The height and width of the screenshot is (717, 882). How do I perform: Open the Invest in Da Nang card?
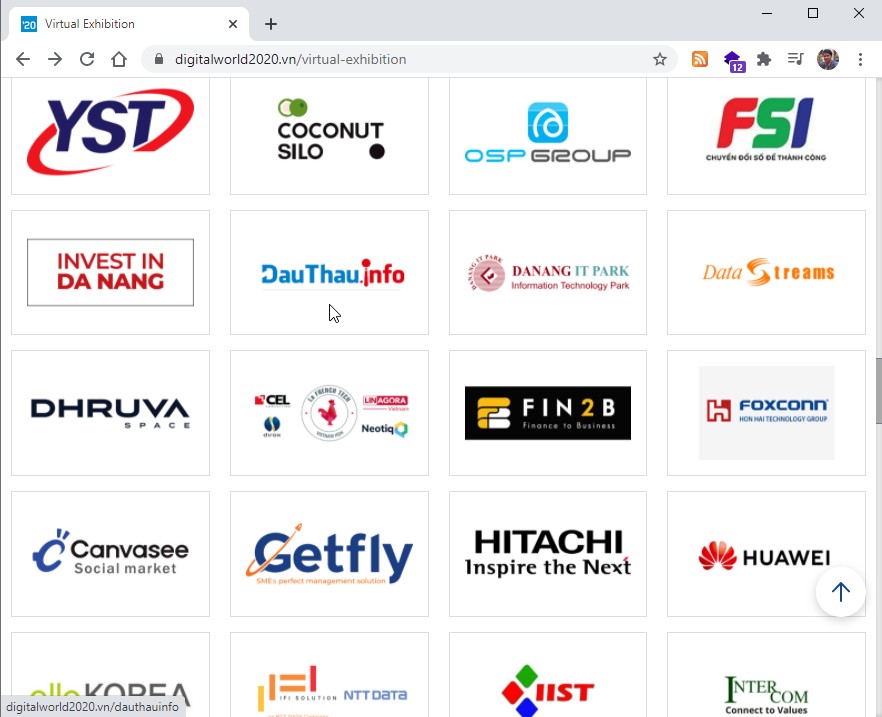point(110,273)
